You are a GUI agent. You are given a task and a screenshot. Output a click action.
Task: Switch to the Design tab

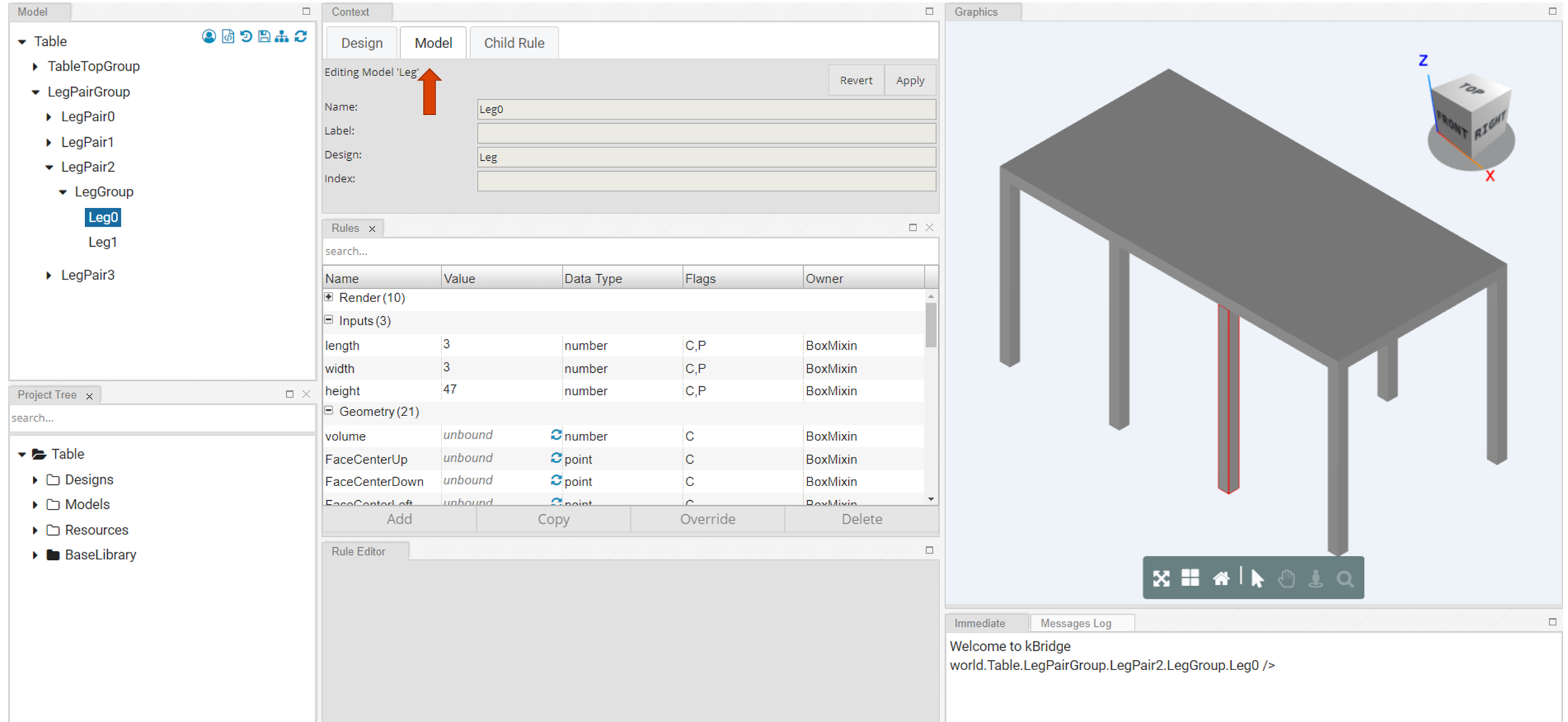tap(361, 43)
